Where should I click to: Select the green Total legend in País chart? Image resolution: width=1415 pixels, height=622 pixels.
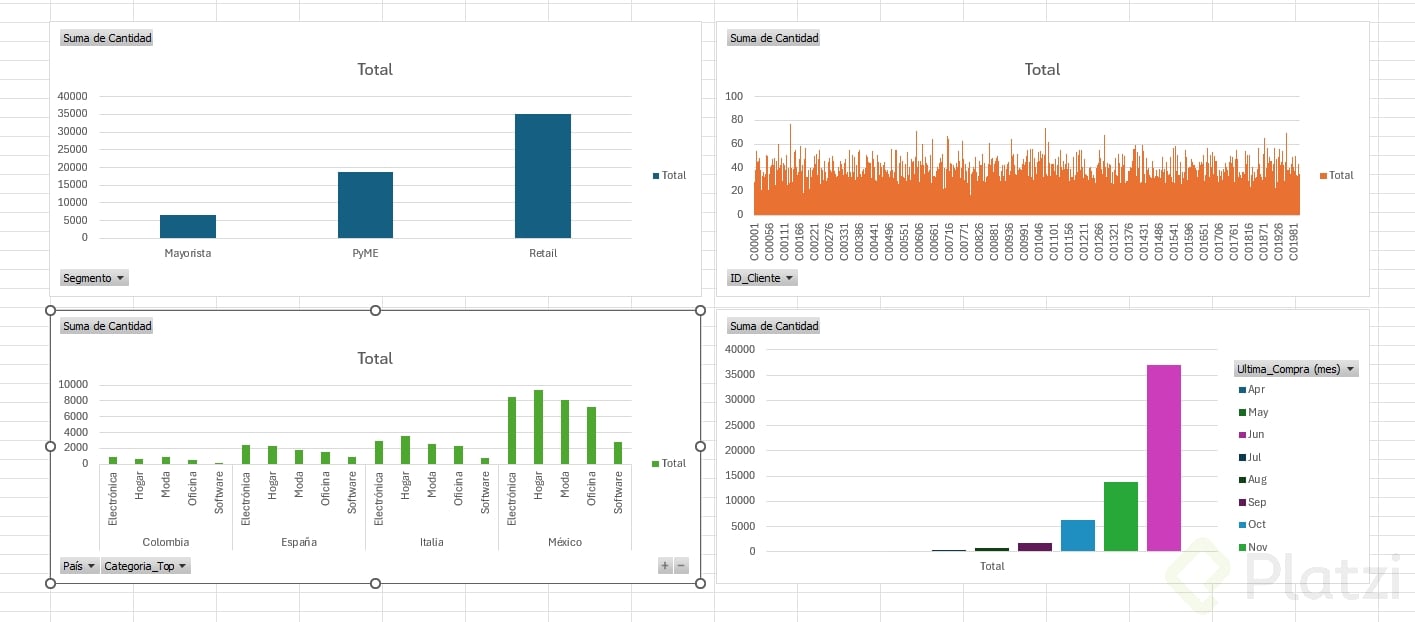[669, 463]
